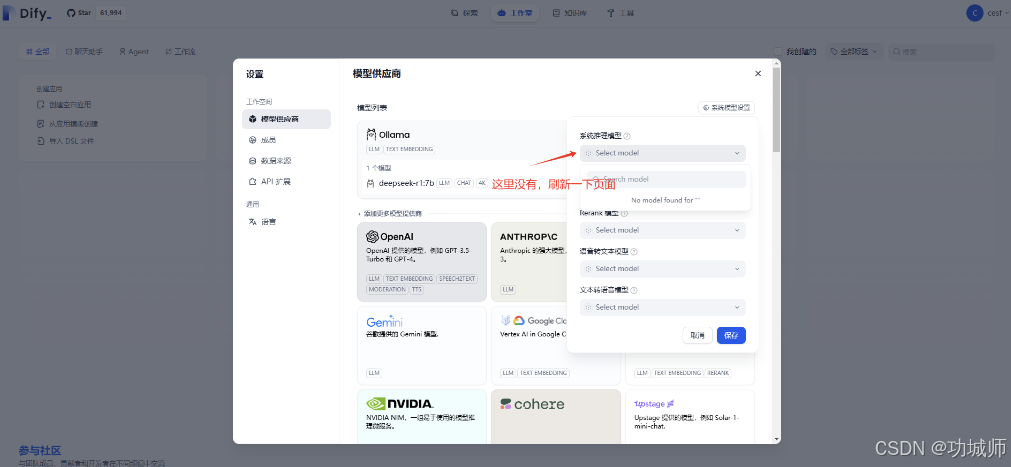Click the Dify logo in top-left

(x=28, y=13)
